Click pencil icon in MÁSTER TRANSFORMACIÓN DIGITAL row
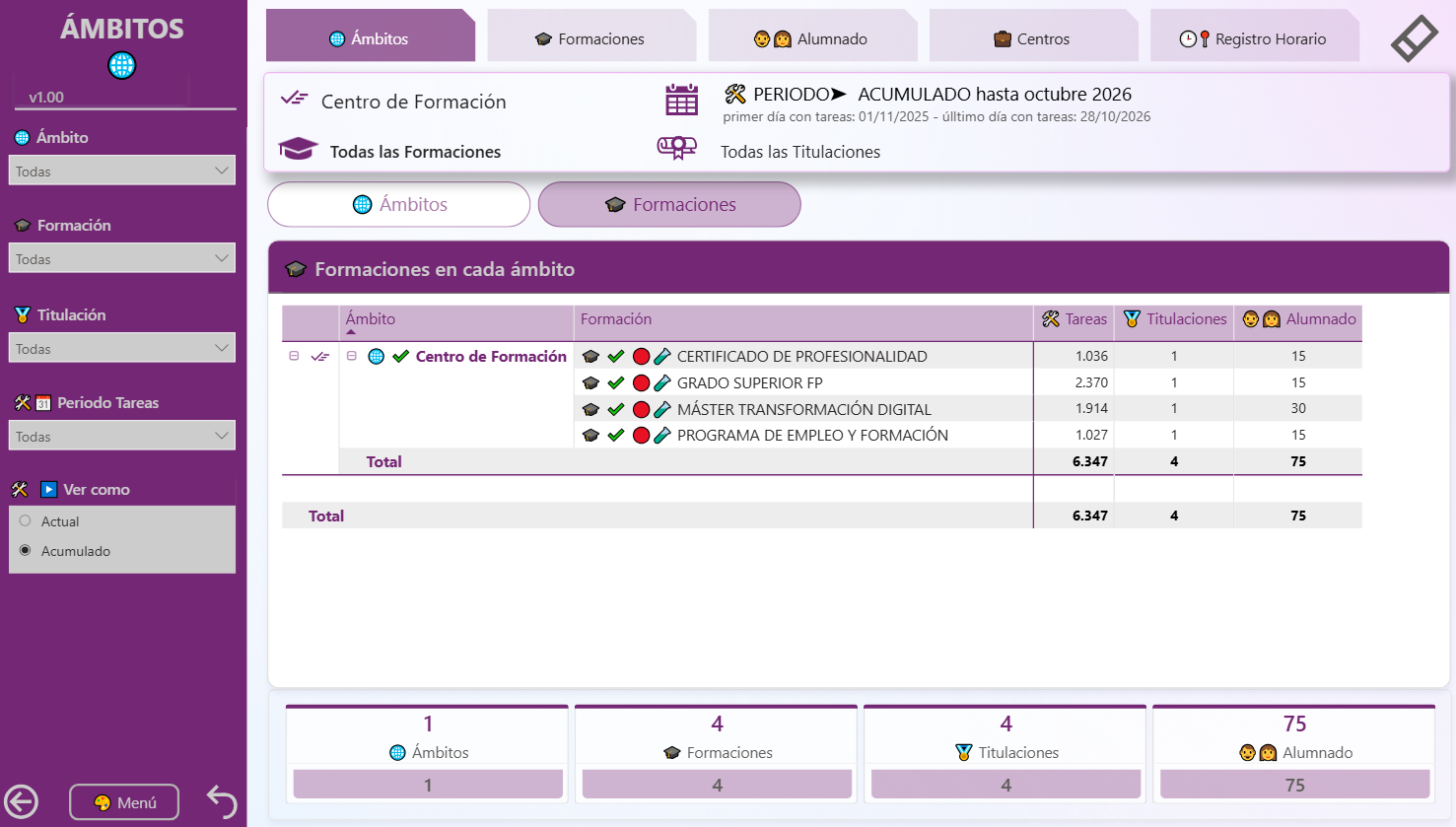The width and height of the screenshot is (1456, 827). coord(662,409)
